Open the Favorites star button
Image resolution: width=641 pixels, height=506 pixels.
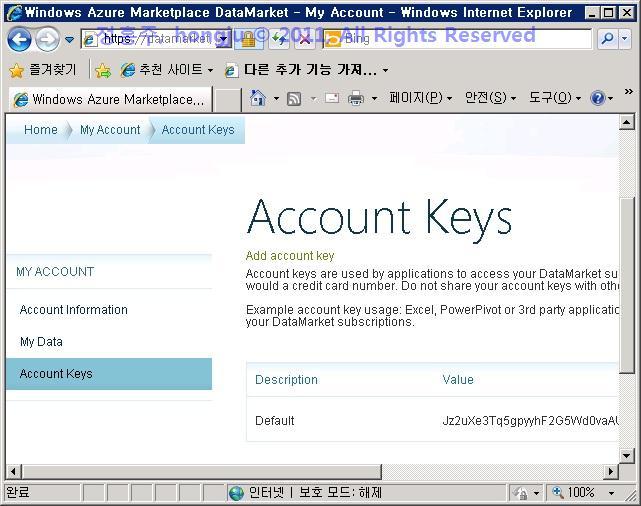(43, 70)
